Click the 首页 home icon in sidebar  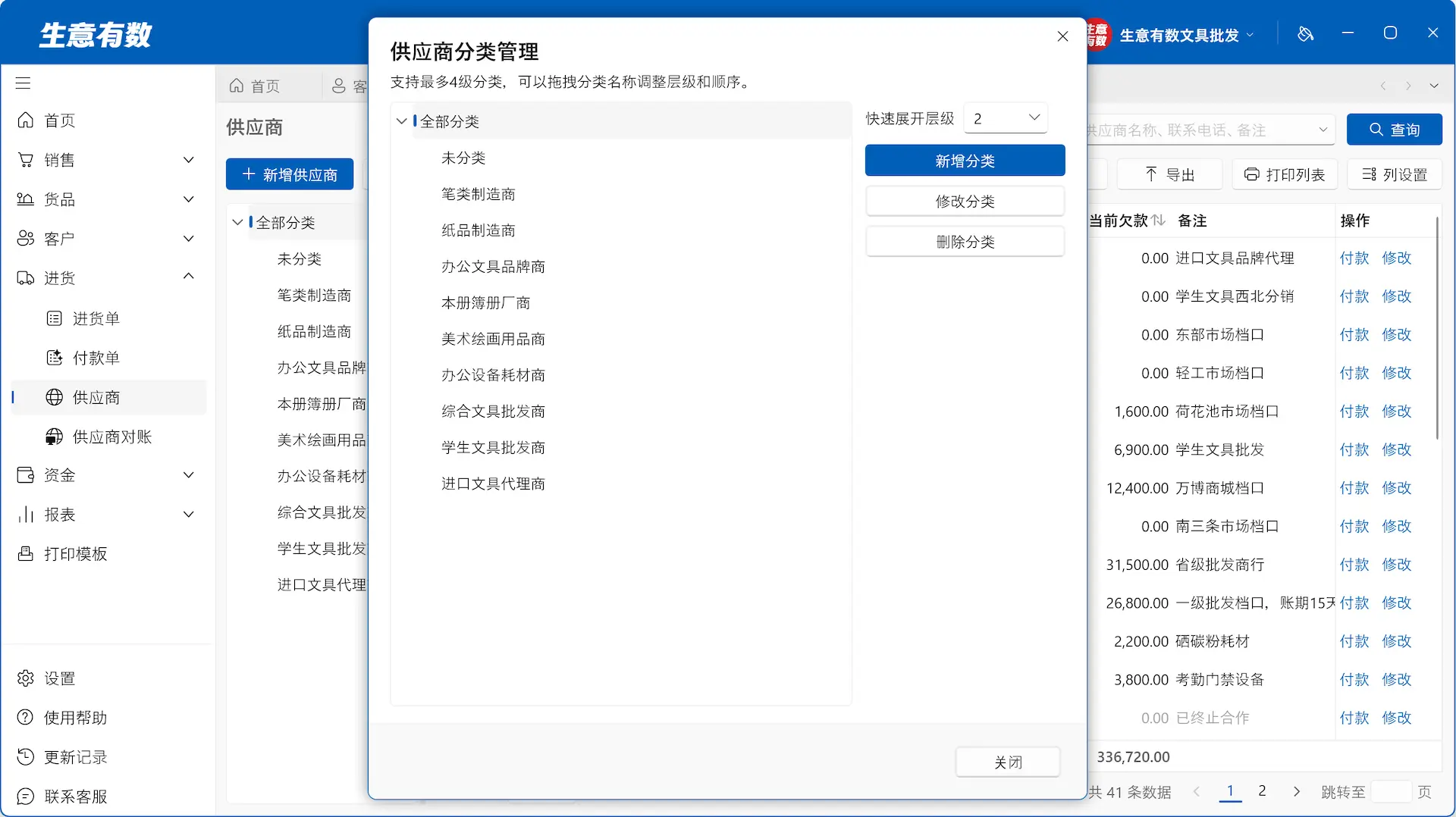[x=25, y=121]
